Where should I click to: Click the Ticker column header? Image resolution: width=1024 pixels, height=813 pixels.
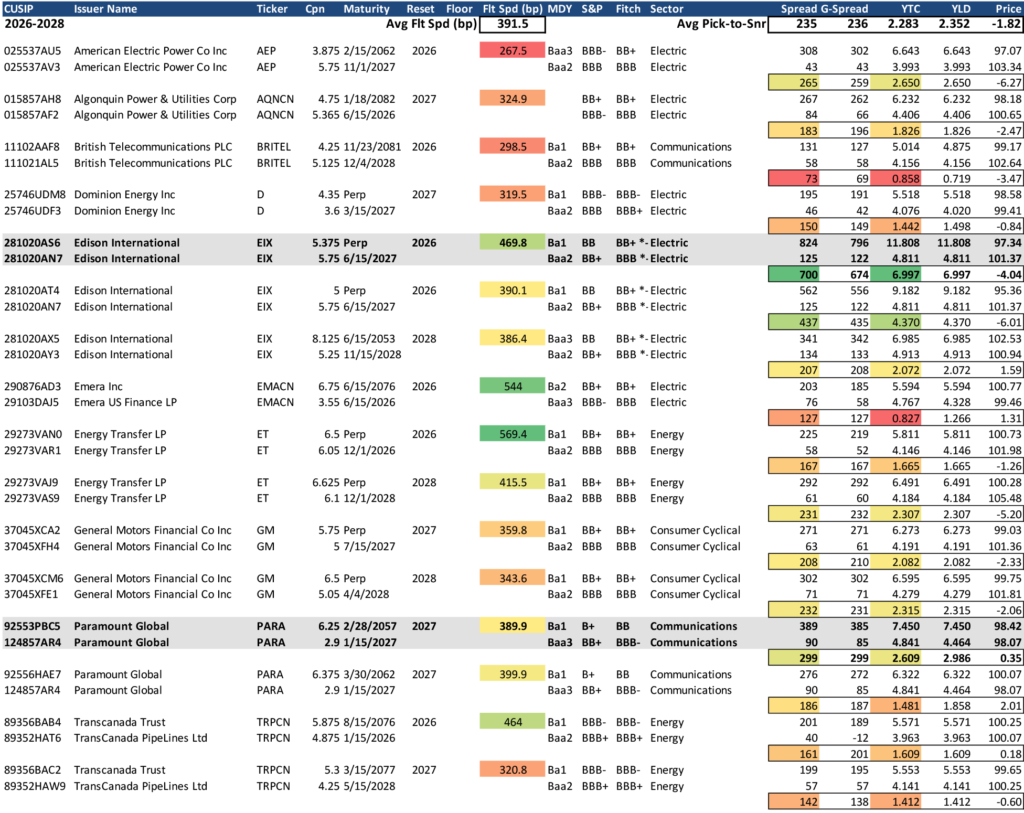coord(272,9)
